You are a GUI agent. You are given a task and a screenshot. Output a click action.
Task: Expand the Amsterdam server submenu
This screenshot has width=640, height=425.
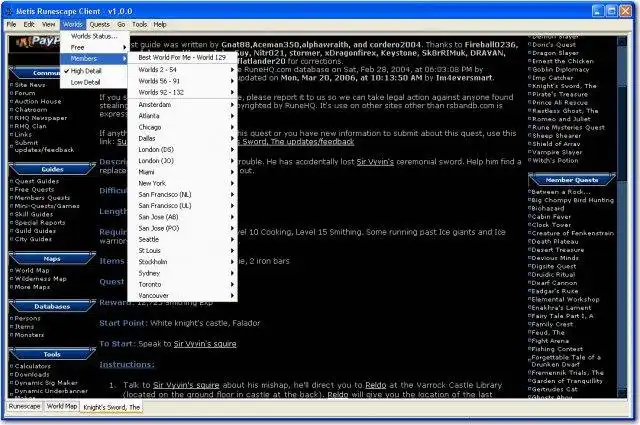tap(182, 105)
